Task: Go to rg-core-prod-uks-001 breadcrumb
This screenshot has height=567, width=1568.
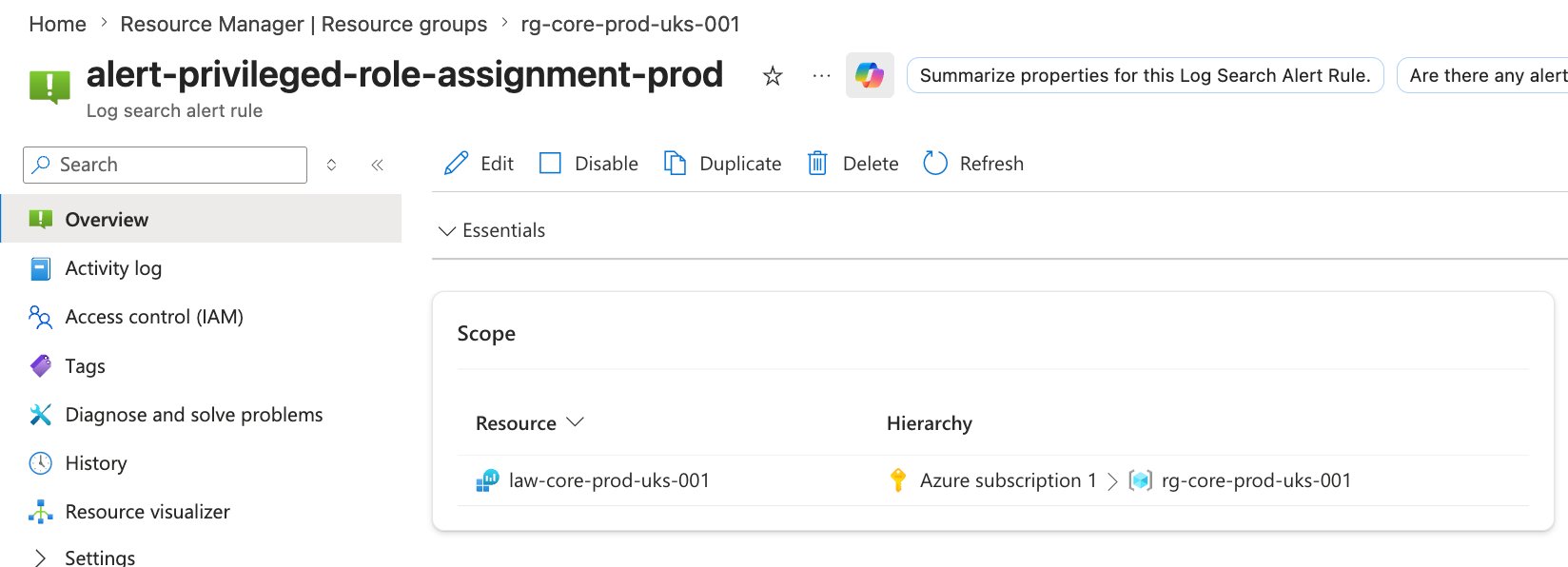Action: point(630,24)
